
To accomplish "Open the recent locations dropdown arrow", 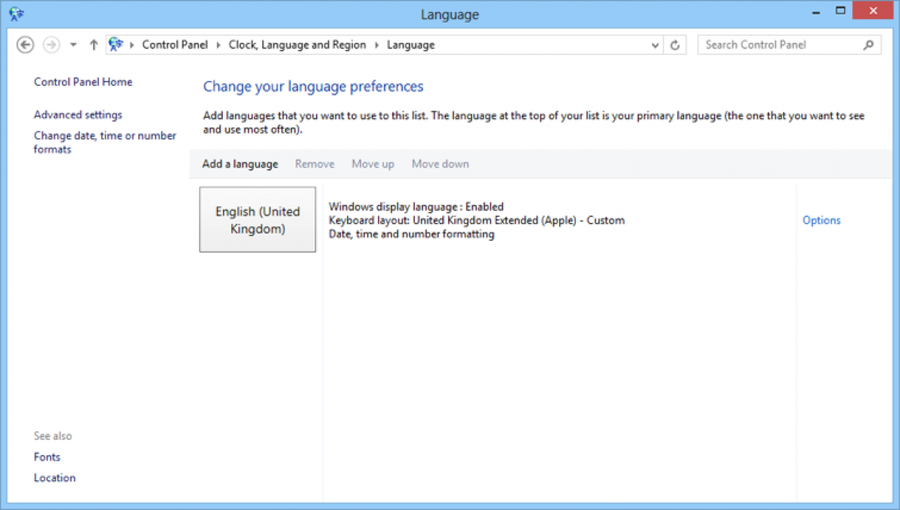I will tap(73, 45).
